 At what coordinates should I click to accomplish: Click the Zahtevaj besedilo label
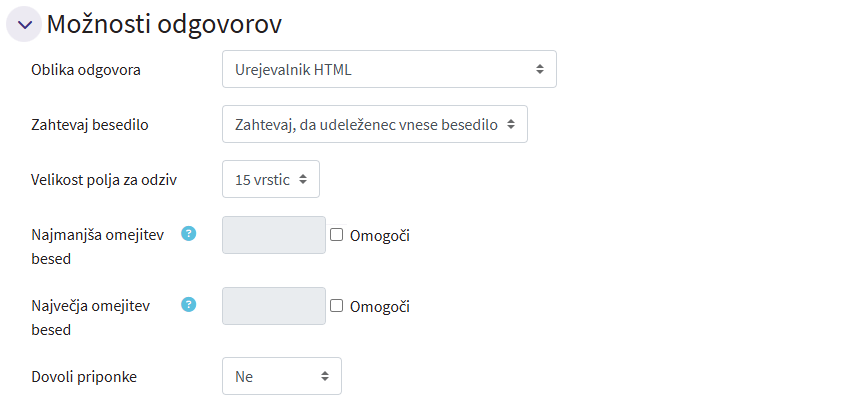point(91,125)
